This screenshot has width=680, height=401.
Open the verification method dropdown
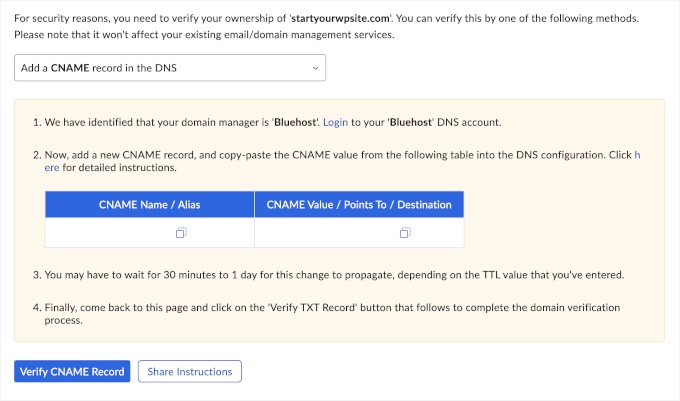[170, 68]
